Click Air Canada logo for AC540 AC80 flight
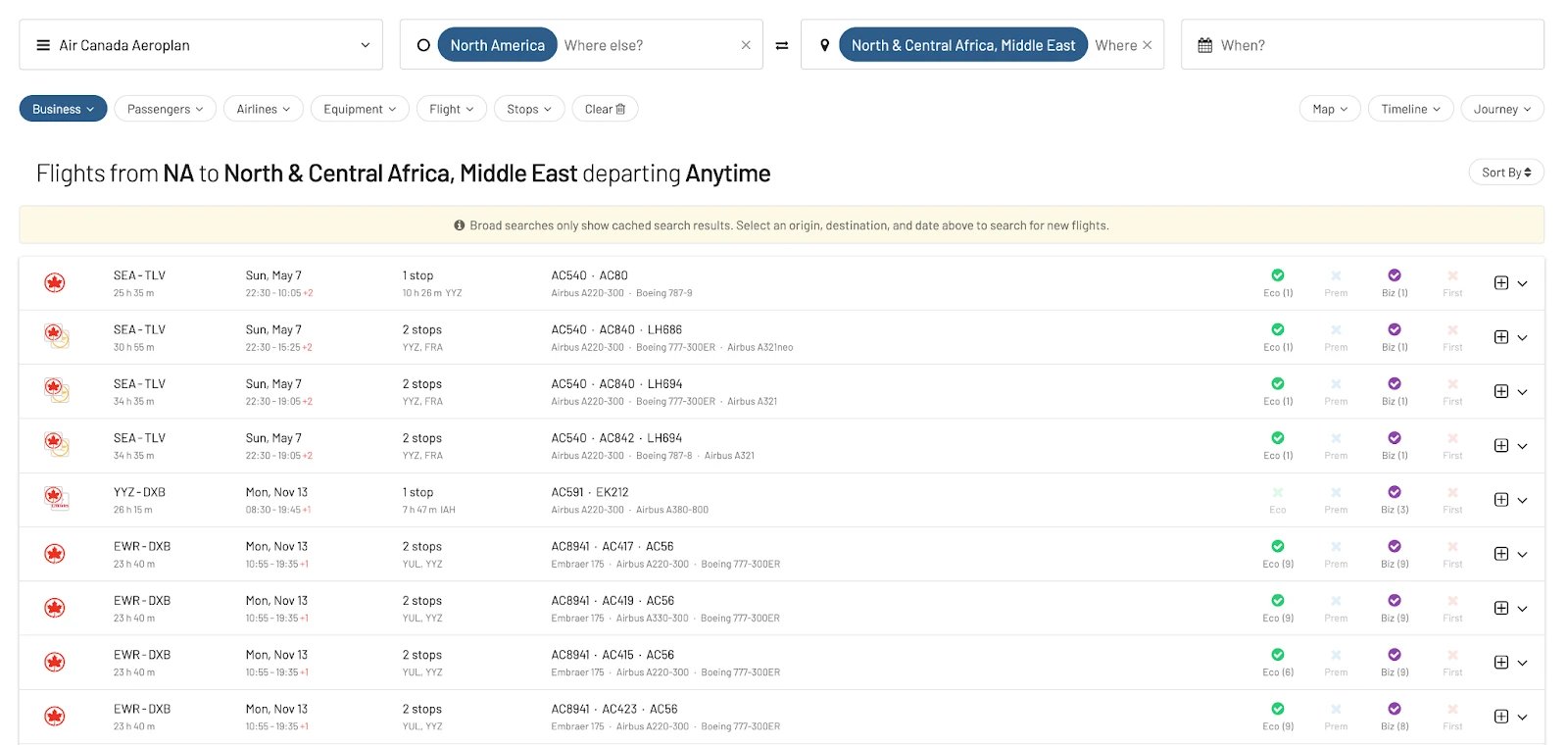This screenshot has height=745, width=1568. point(55,283)
